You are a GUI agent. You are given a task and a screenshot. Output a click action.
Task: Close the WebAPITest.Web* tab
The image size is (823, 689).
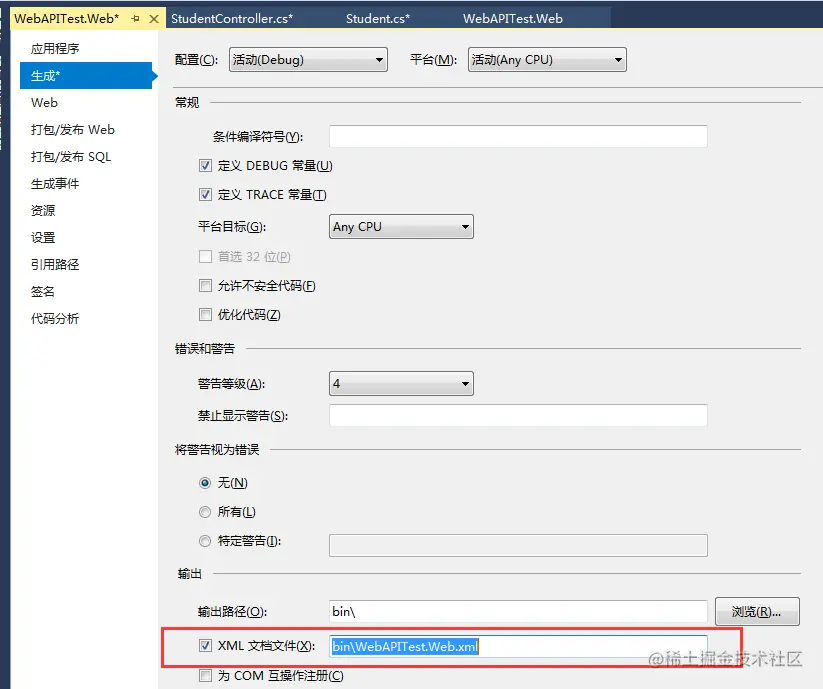click(x=154, y=19)
